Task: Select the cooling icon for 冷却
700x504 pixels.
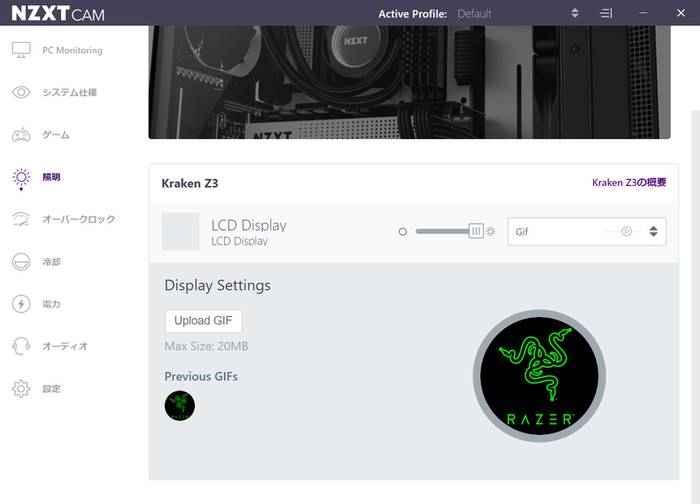Action: (21, 262)
